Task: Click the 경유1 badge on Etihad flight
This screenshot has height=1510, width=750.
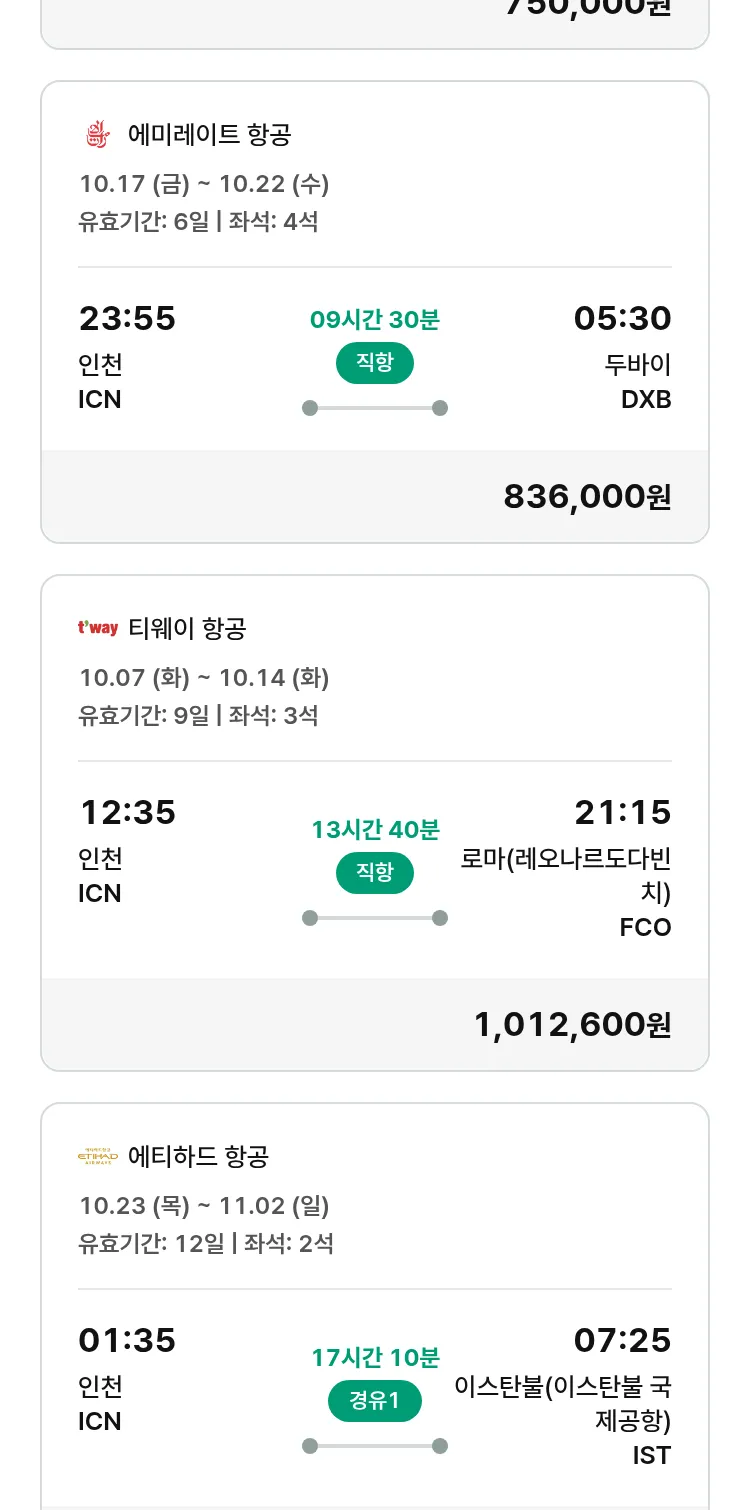Action: pos(374,1401)
